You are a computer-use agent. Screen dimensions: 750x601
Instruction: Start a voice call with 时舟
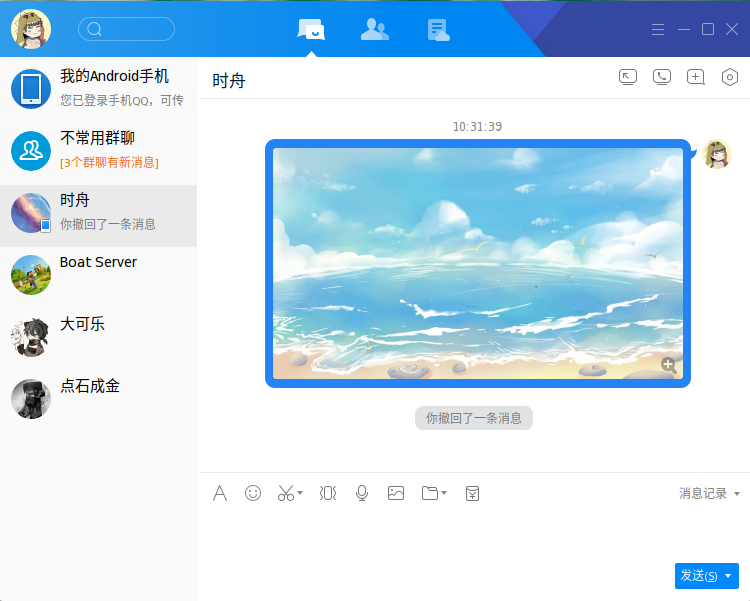(x=661, y=77)
